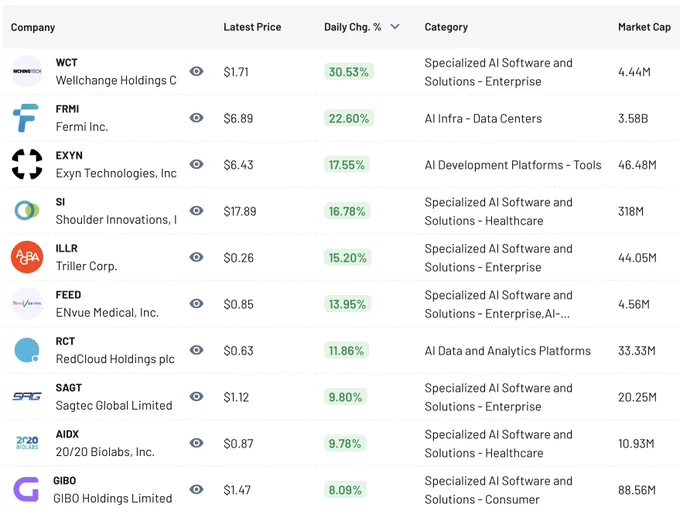Click the Category column header

(x=446, y=27)
